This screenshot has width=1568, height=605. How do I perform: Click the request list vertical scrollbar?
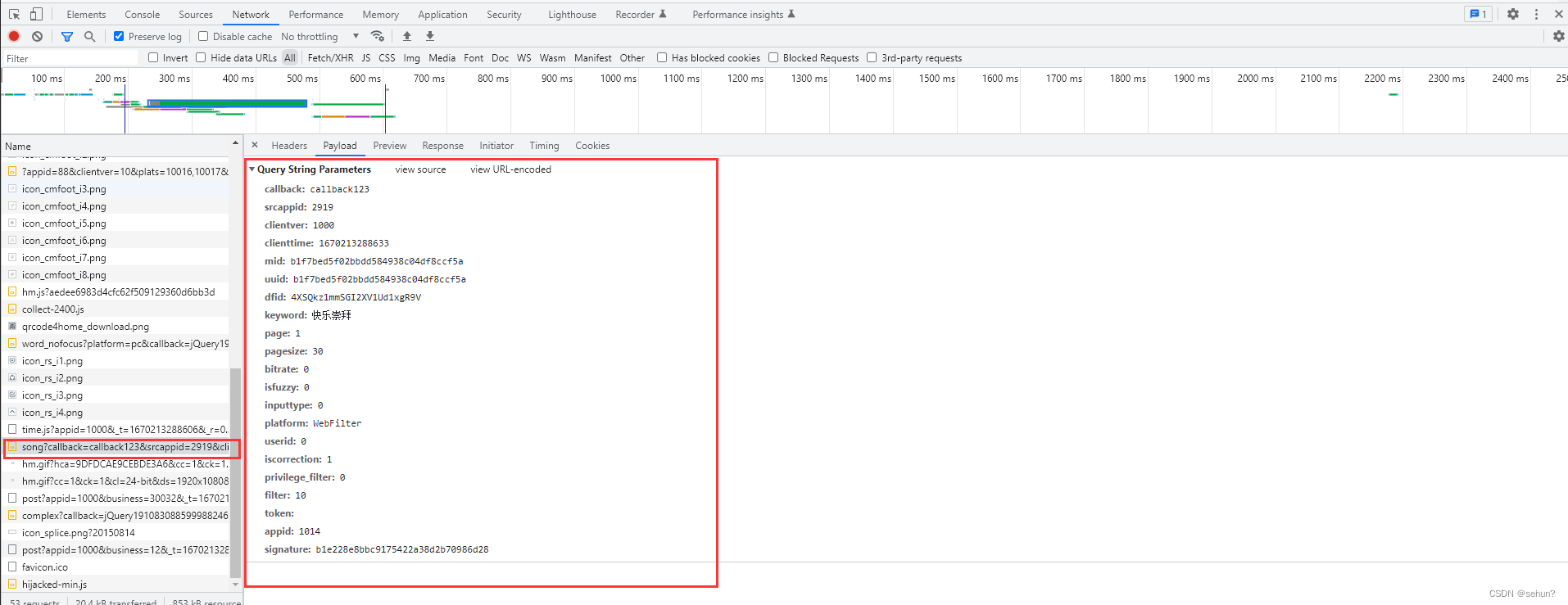click(236, 472)
